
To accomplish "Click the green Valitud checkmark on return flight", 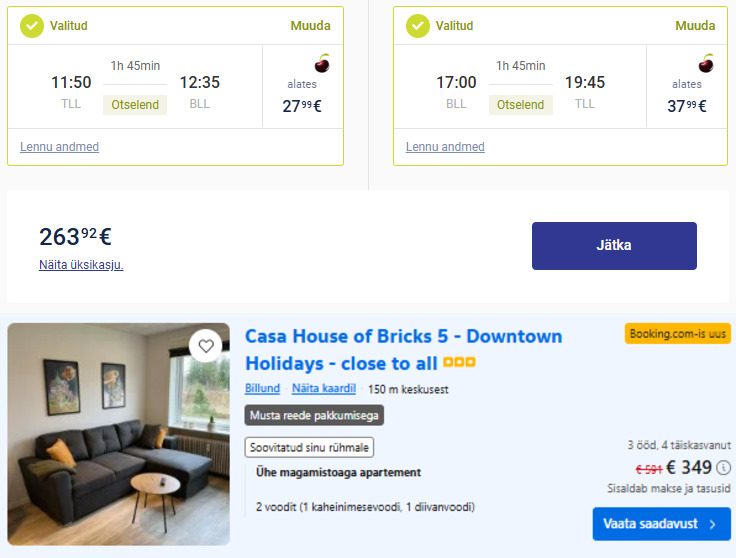I will 417,26.
